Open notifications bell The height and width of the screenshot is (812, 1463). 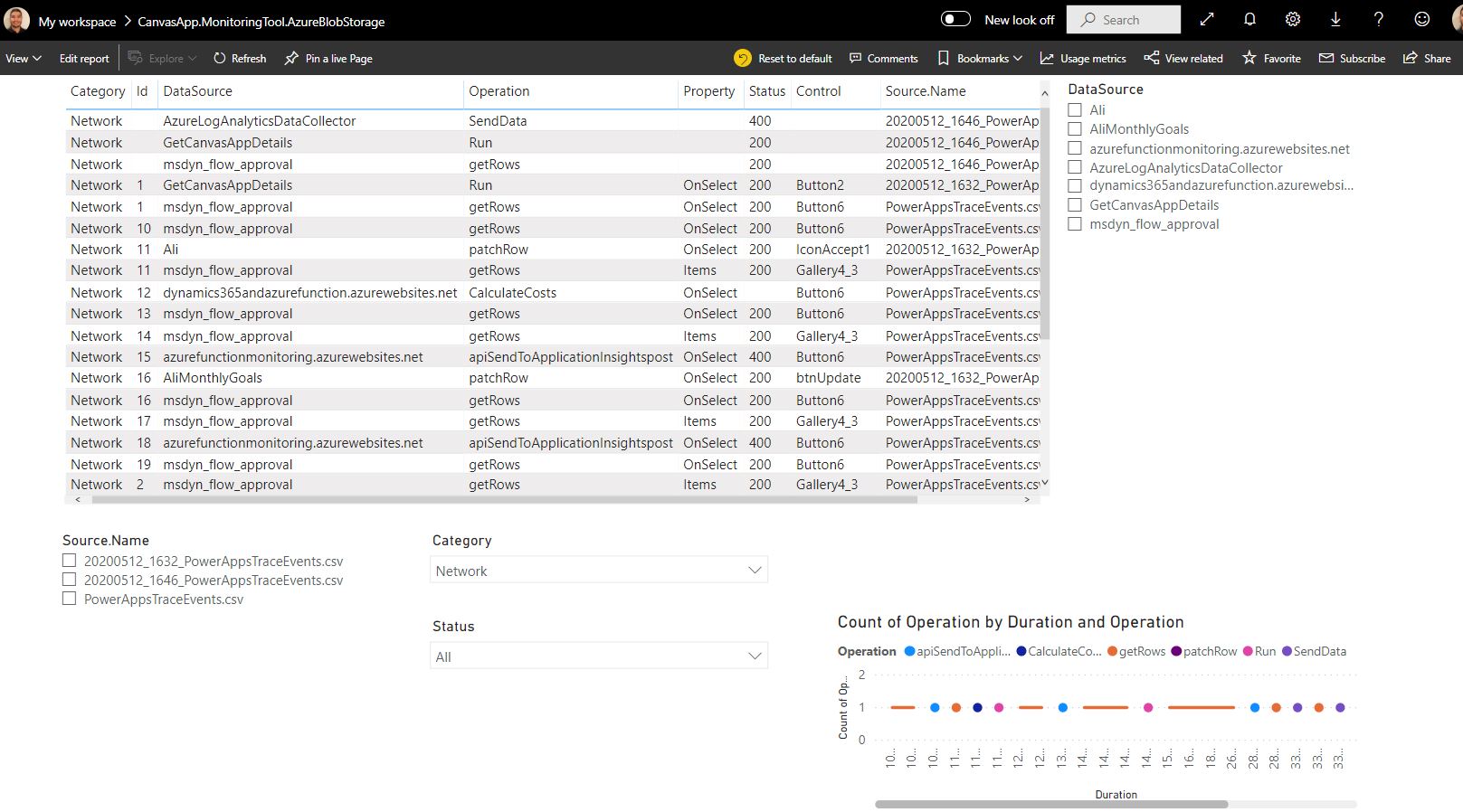click(1249, 20)
